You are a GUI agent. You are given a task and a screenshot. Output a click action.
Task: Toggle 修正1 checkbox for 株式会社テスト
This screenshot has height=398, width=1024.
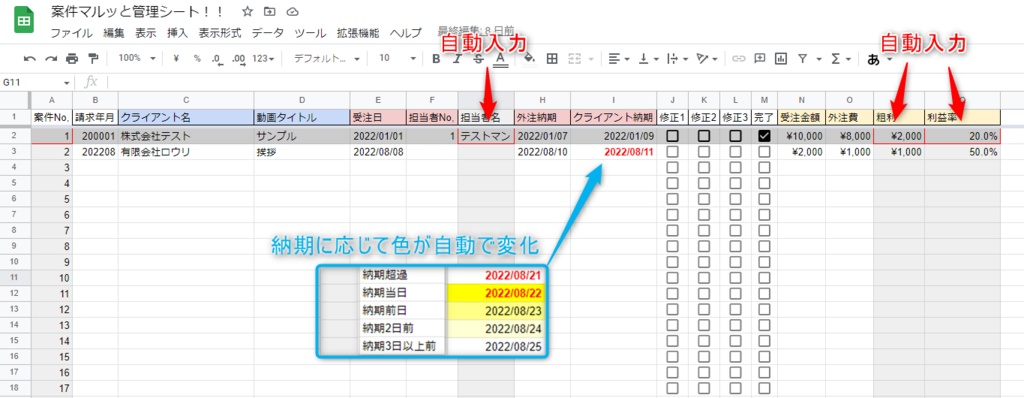tap(672, 136)
